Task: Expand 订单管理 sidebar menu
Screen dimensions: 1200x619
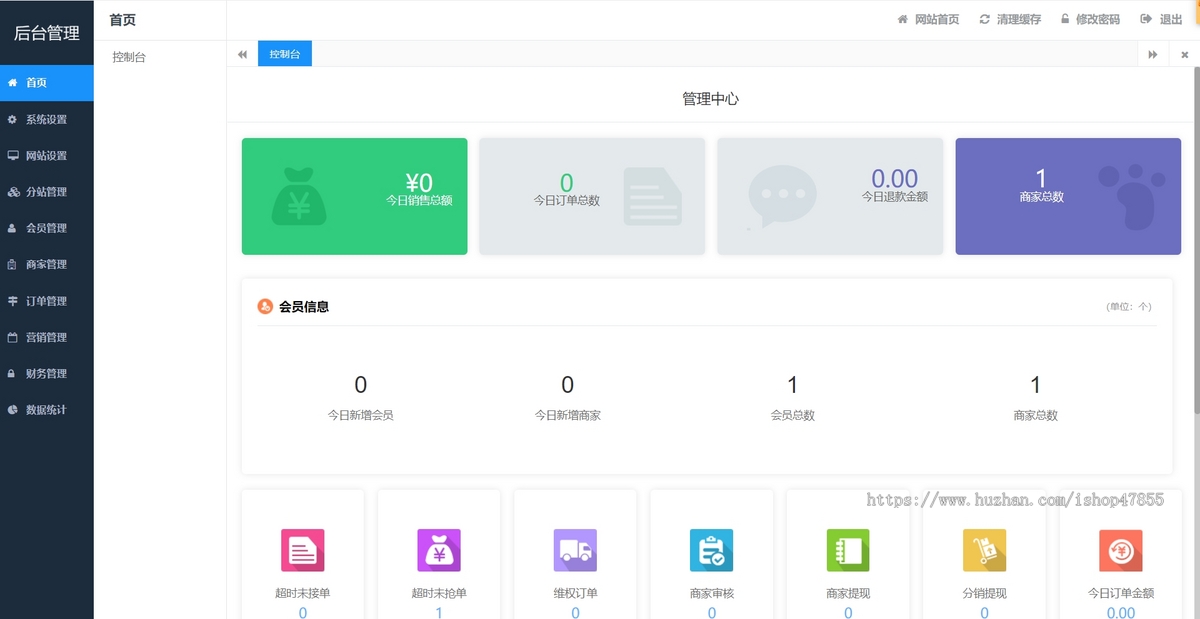Action: point(46,301)
